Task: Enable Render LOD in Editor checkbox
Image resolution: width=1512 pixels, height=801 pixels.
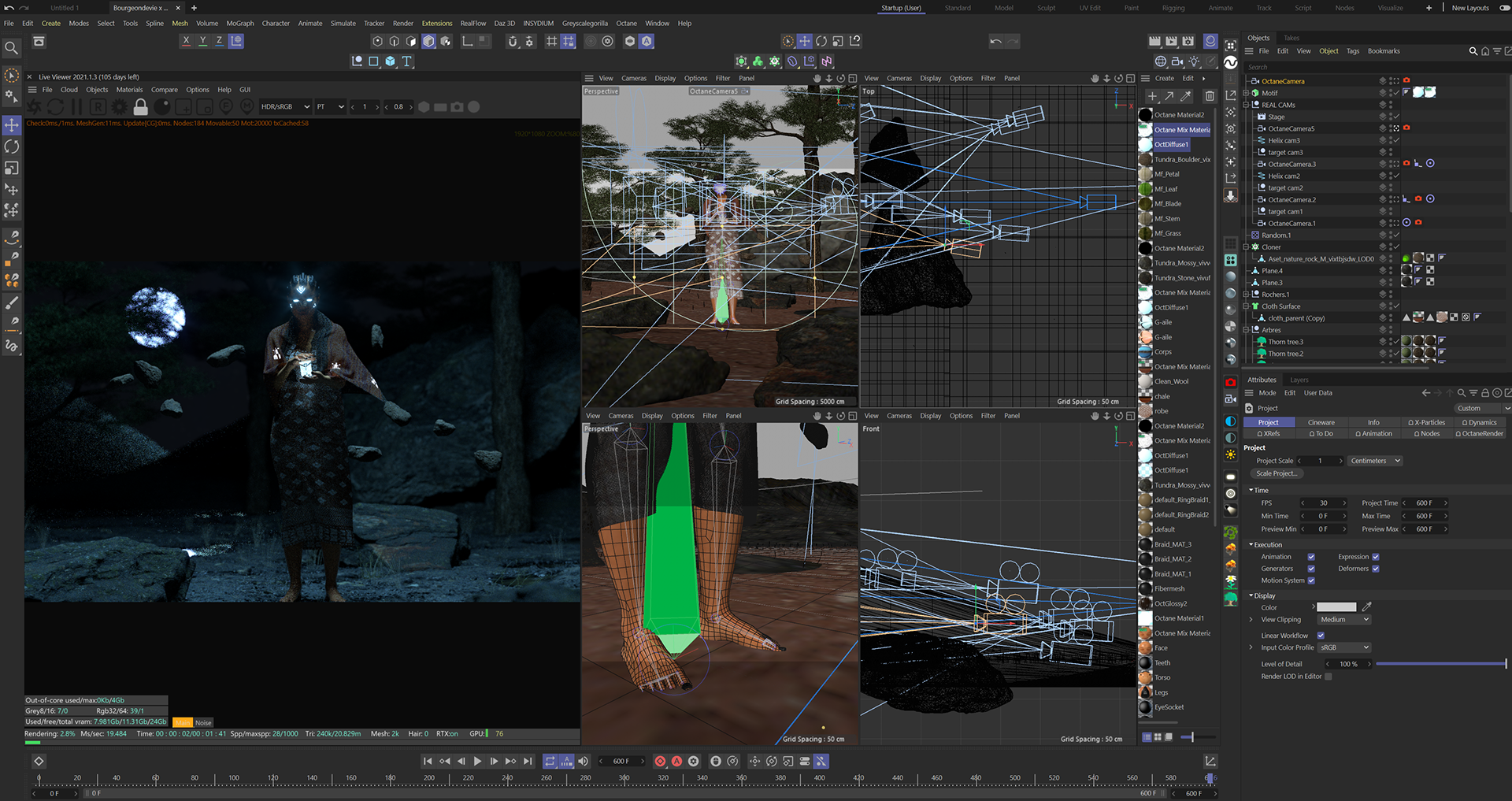Action: click(x=1329, y=677)
